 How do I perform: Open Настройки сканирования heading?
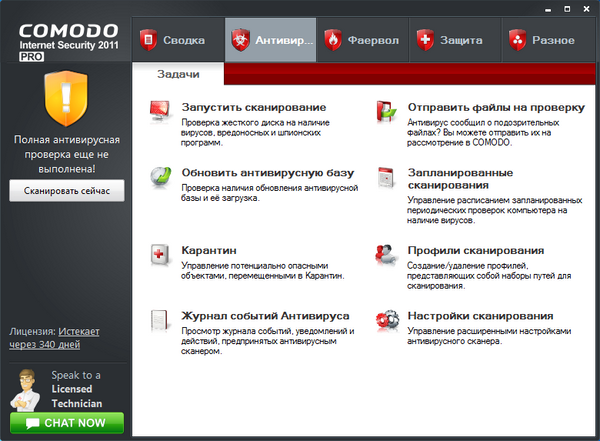[481, 316]
